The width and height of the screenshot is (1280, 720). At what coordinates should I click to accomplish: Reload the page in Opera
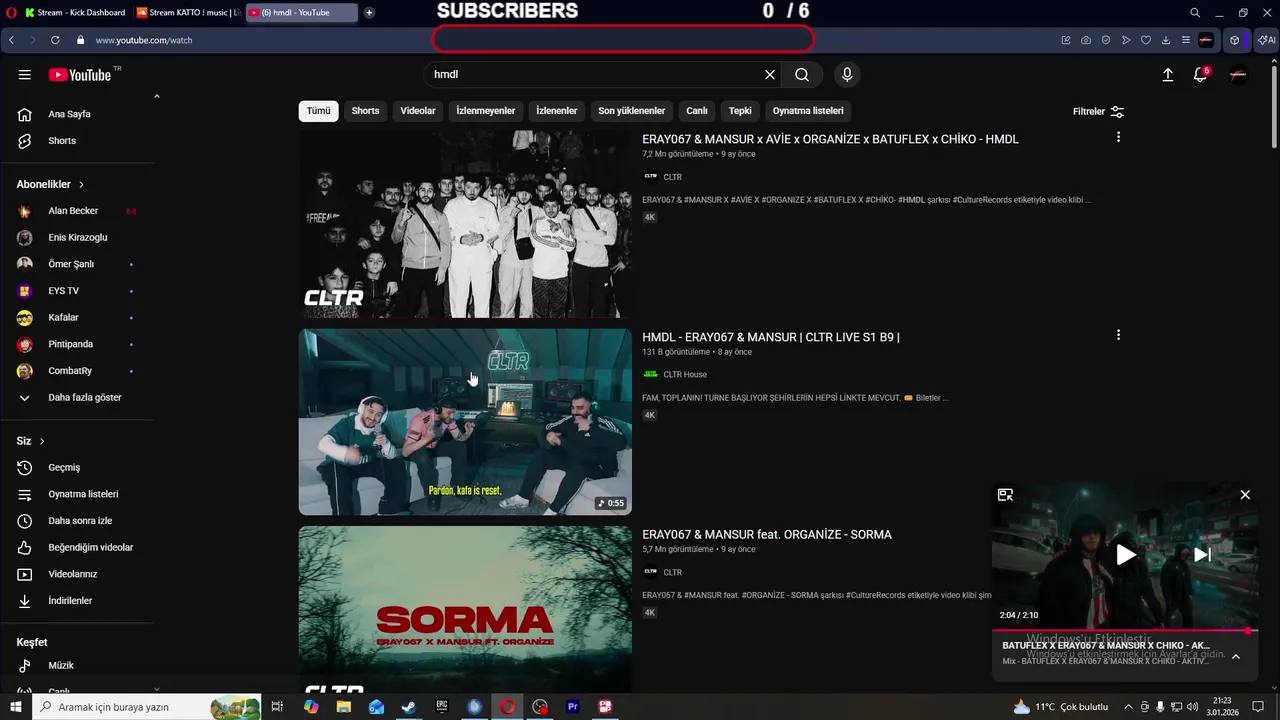pyautogui.click(x=54, y=40)
